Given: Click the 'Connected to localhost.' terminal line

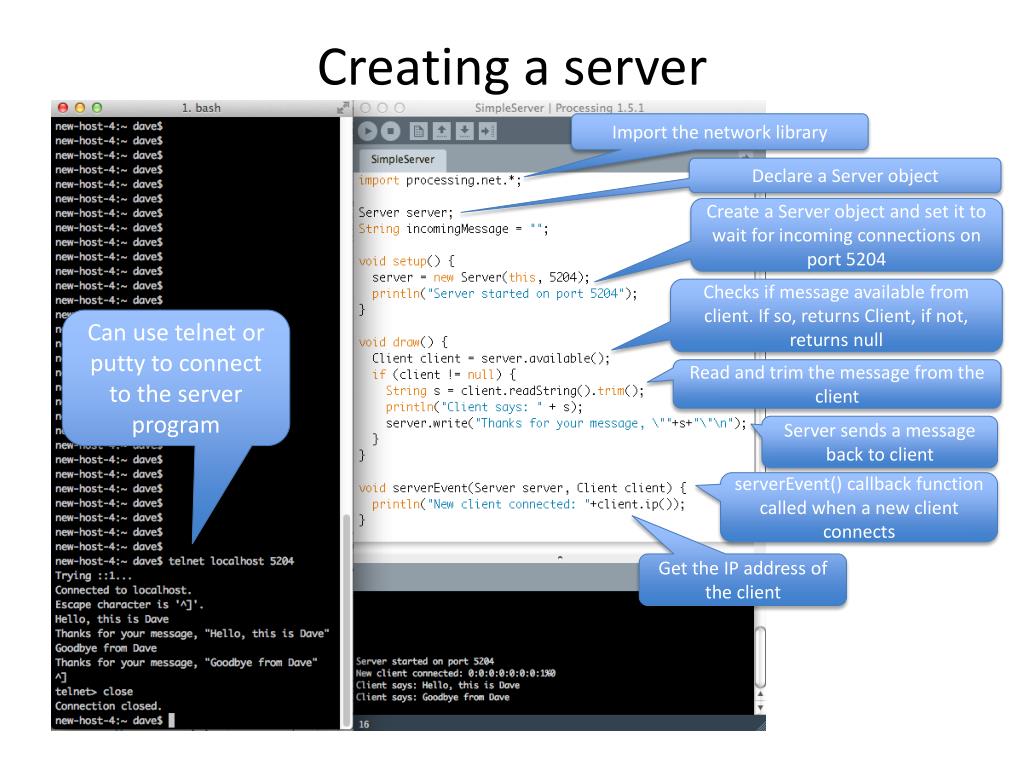Looking at the screenshot, I should 123,590.
